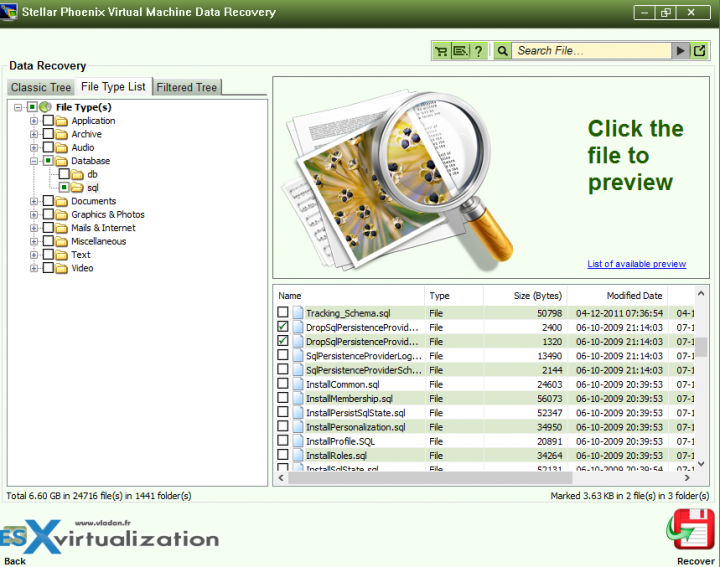
Task: Select the File Type List tab
Action: [x=113, y=86]
